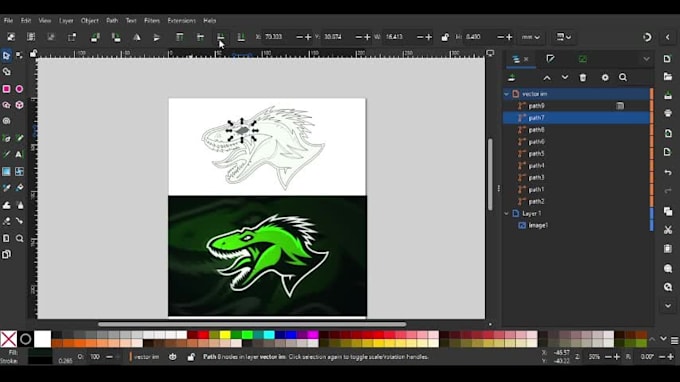
Task: Decrease width with minus button
Action: click(419, 37)
